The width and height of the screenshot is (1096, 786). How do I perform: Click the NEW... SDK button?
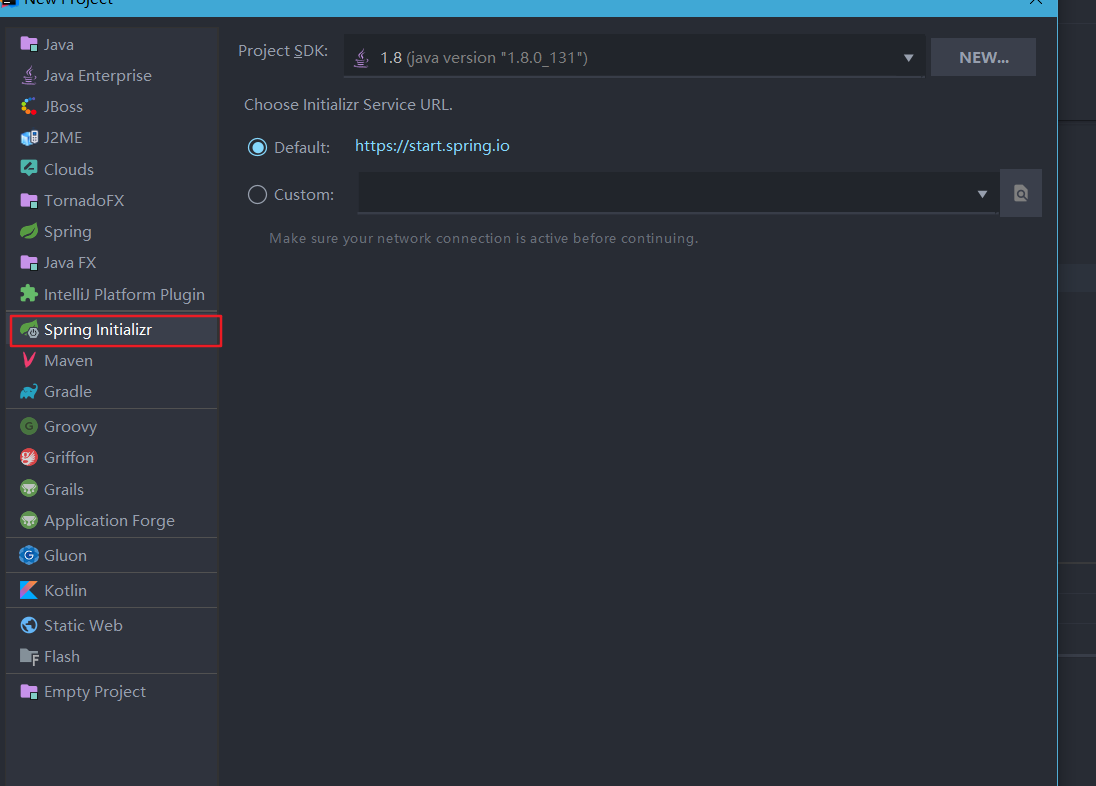(x=983, y=57)
